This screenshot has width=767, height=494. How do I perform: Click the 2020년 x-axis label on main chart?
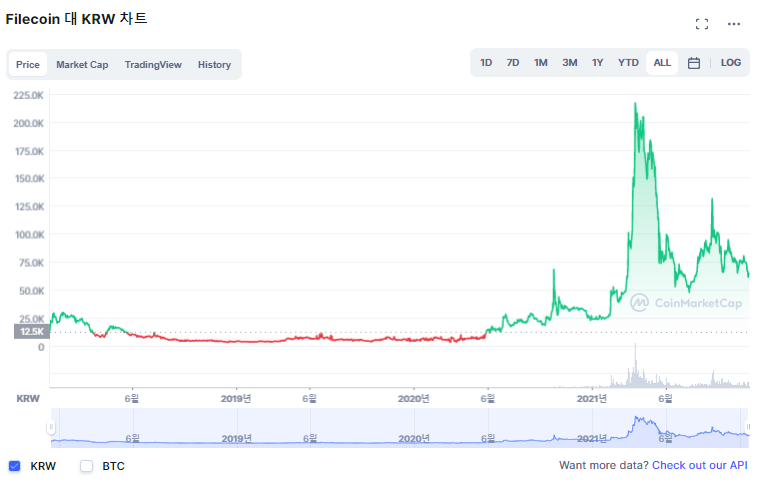tap(413, 399)
